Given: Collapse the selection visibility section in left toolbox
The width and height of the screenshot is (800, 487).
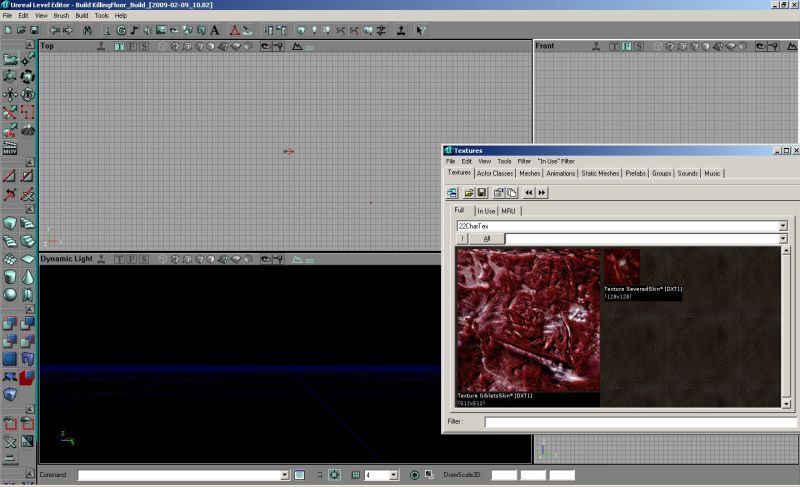Looking at the screenshot, I should tap(30, 409).
